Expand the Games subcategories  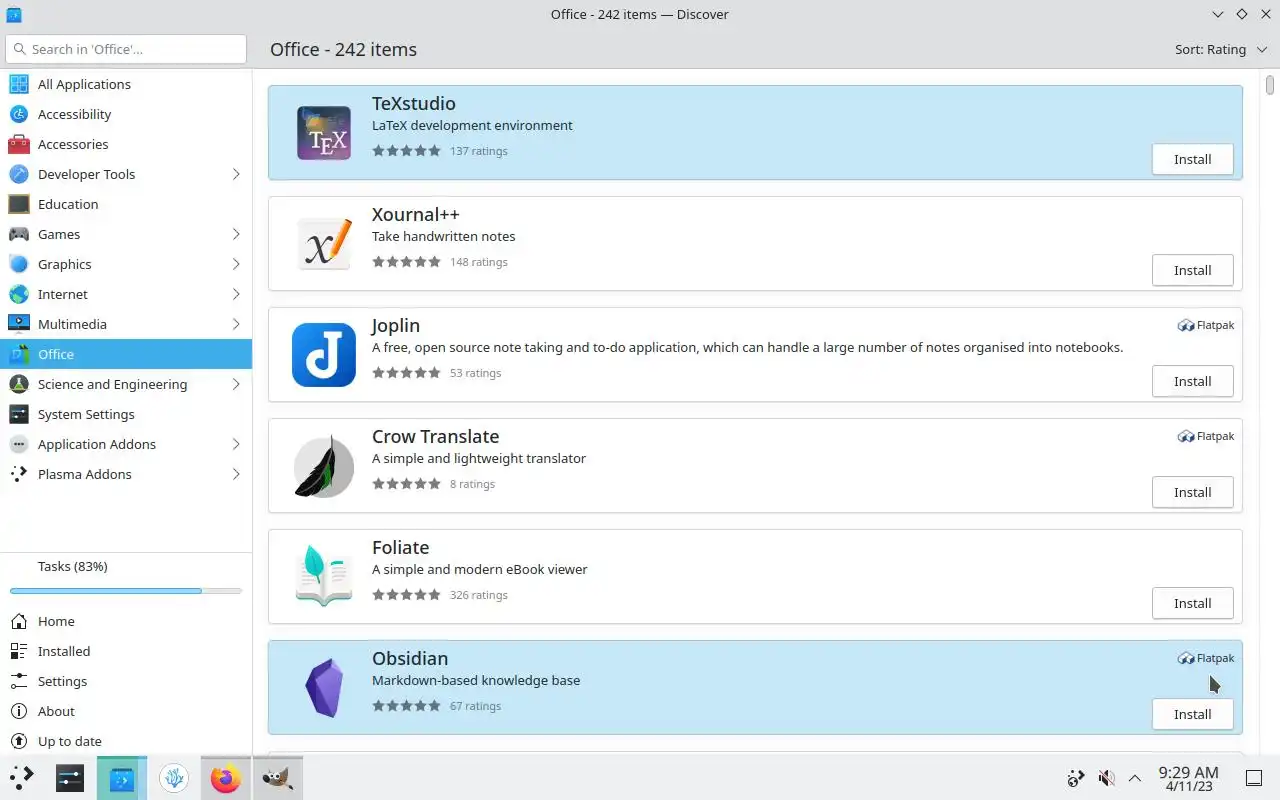pos(236,234)
